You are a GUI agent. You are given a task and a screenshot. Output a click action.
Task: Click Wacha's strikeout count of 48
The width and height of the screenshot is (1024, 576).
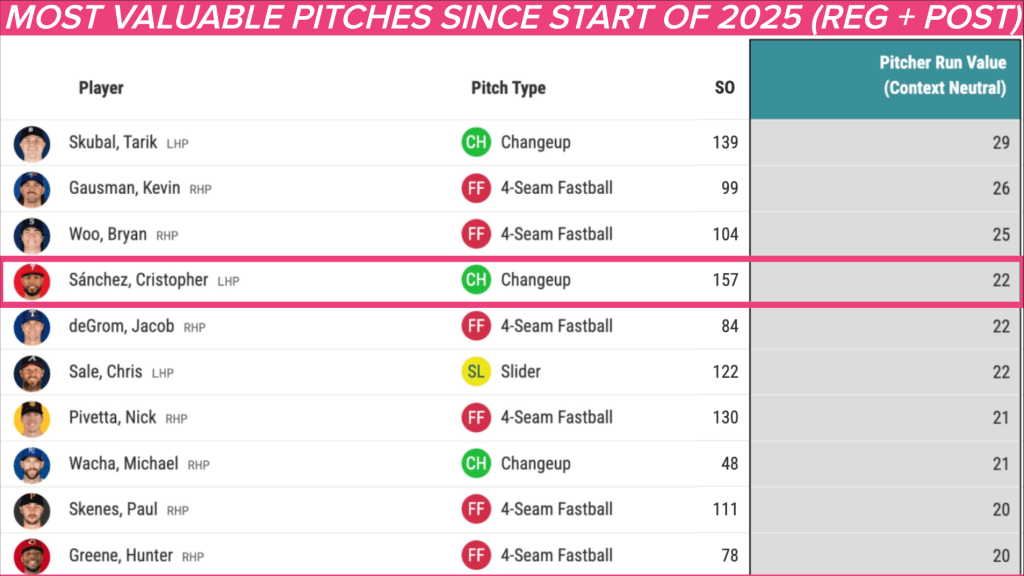pos(728,464)
